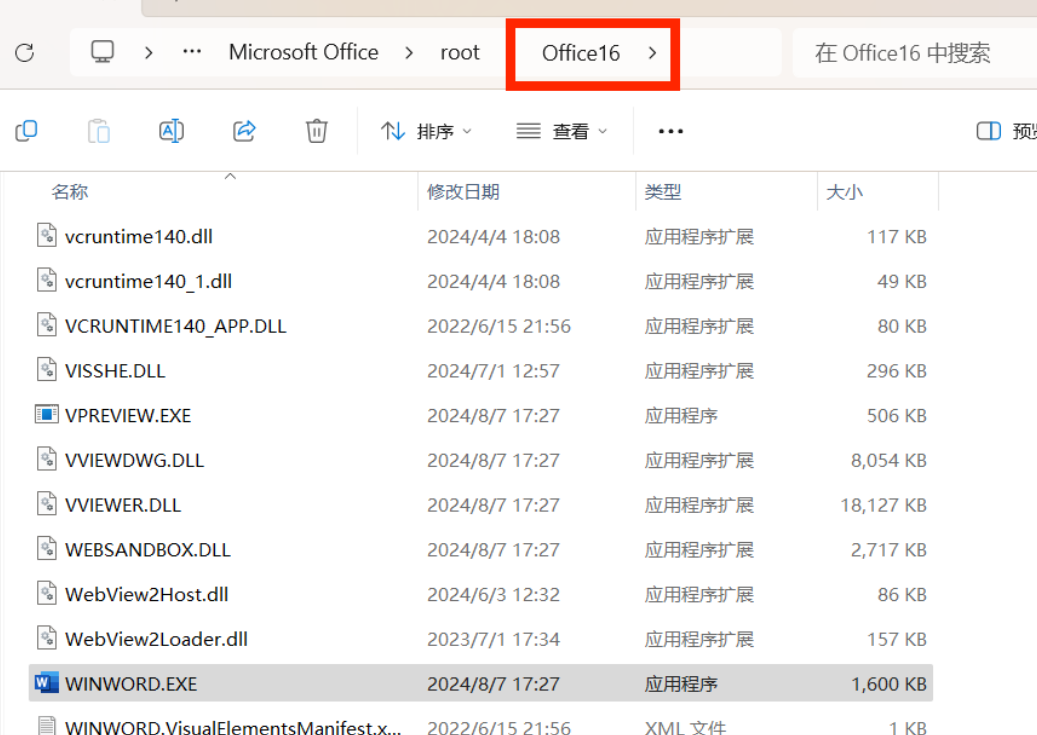
Task: Sort by 名称 column header
Action: tap(69, 192)
